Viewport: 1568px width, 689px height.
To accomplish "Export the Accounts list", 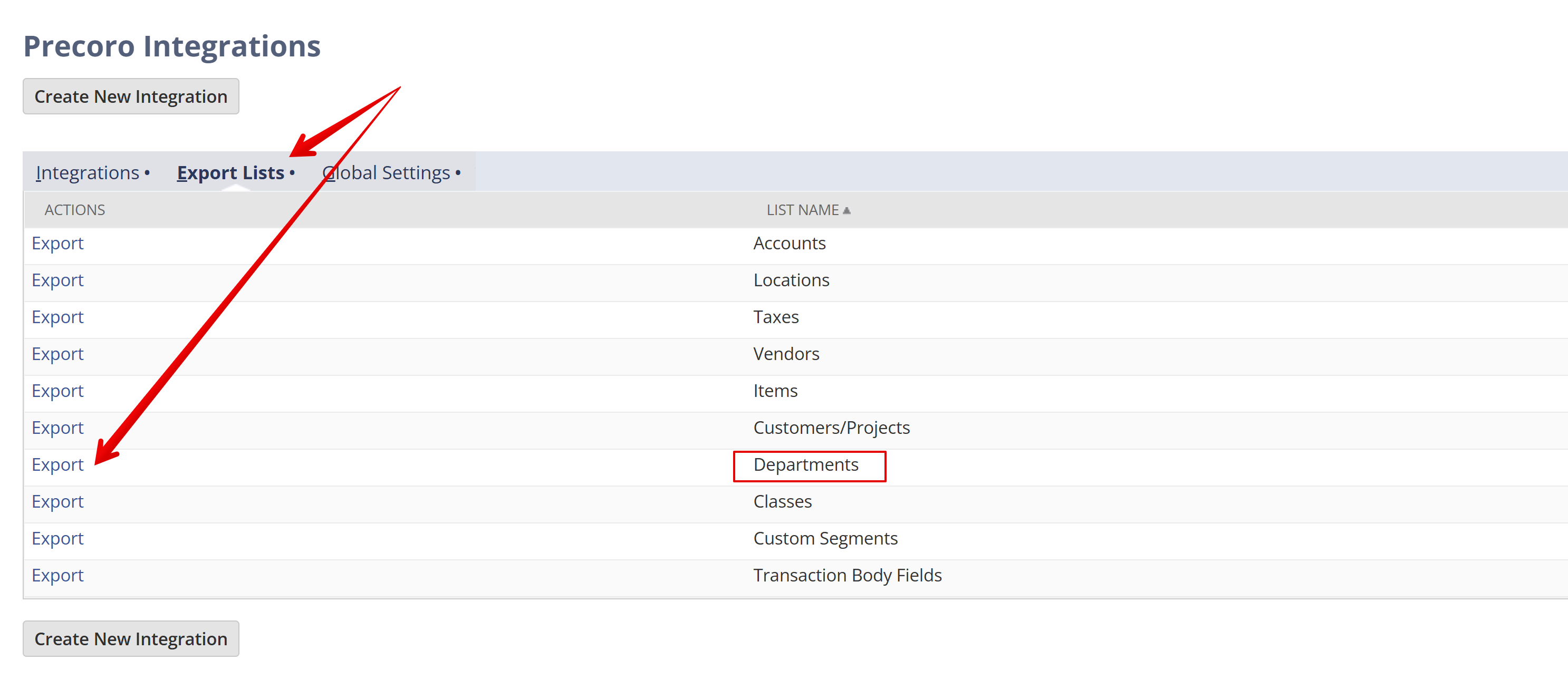I will pos(58,244).
